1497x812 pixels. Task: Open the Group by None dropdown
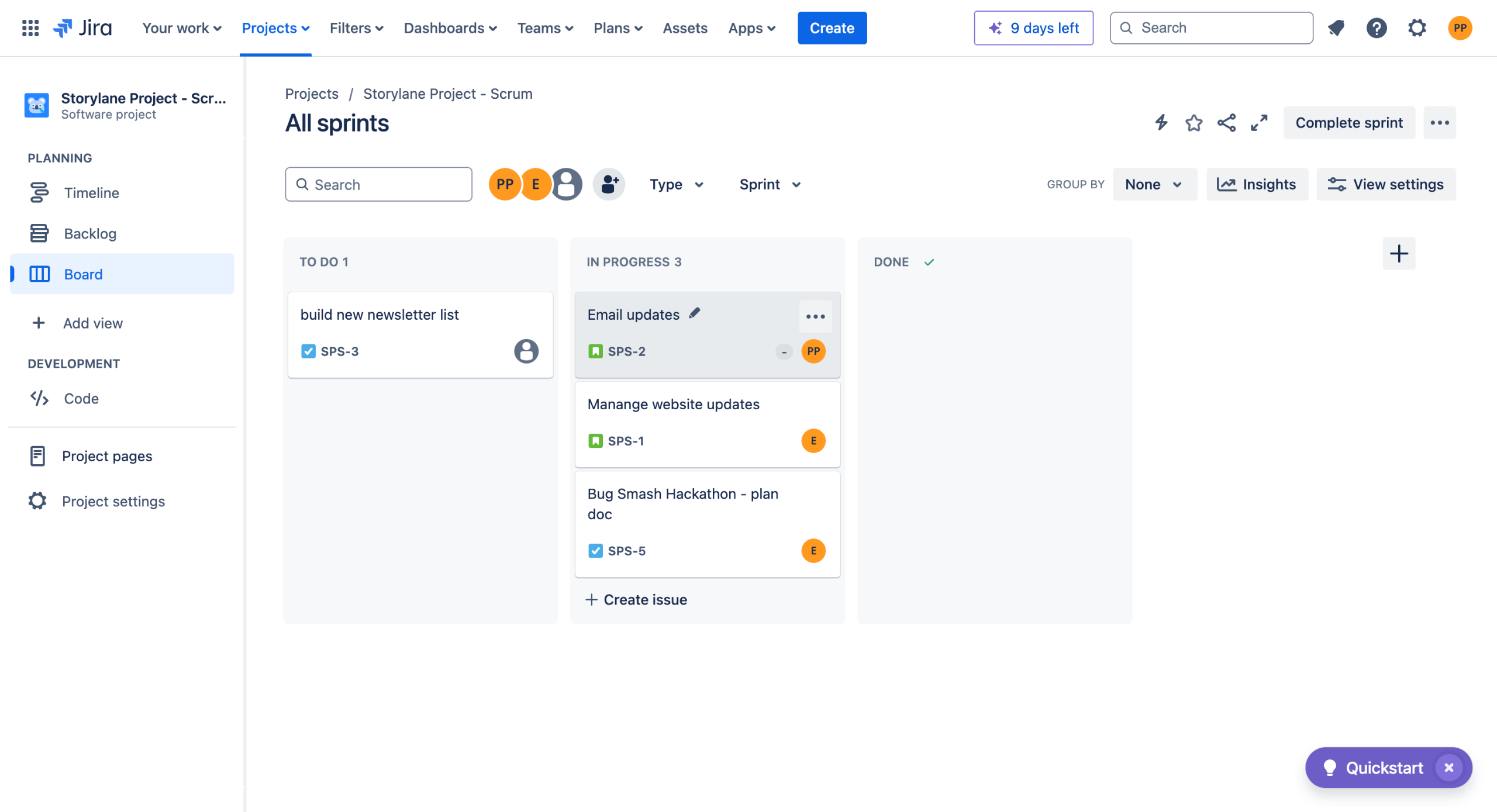(1154, 185)
